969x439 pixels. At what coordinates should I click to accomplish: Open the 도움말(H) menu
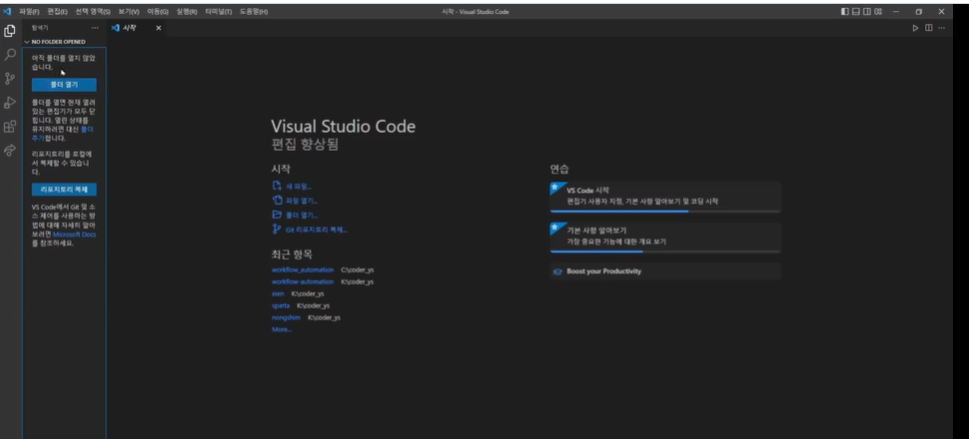[x=254, y=12]
